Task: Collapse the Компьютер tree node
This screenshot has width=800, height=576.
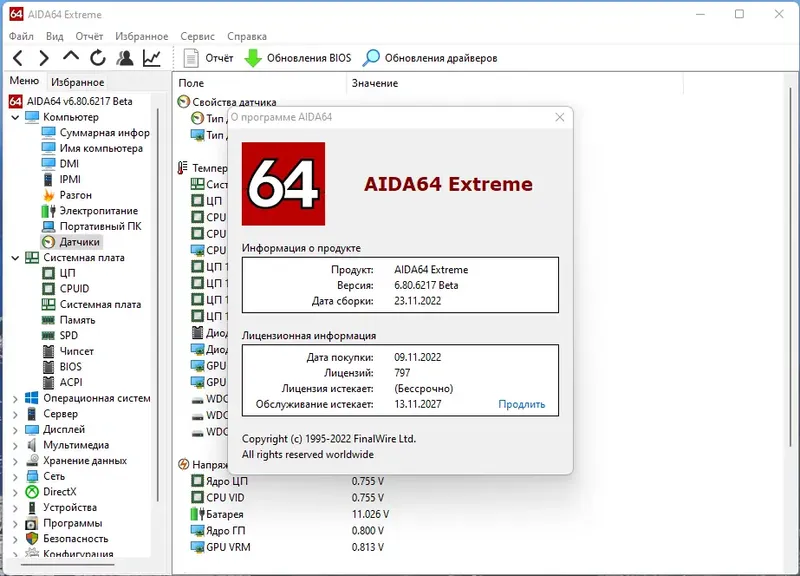Action: (15, 117)
